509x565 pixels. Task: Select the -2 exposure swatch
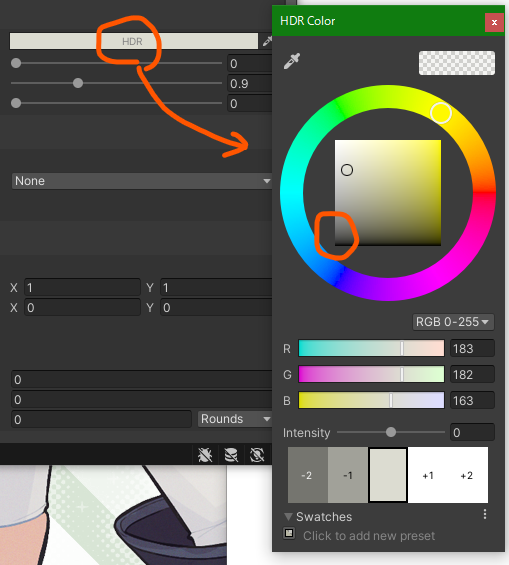[x=308, y=475]
